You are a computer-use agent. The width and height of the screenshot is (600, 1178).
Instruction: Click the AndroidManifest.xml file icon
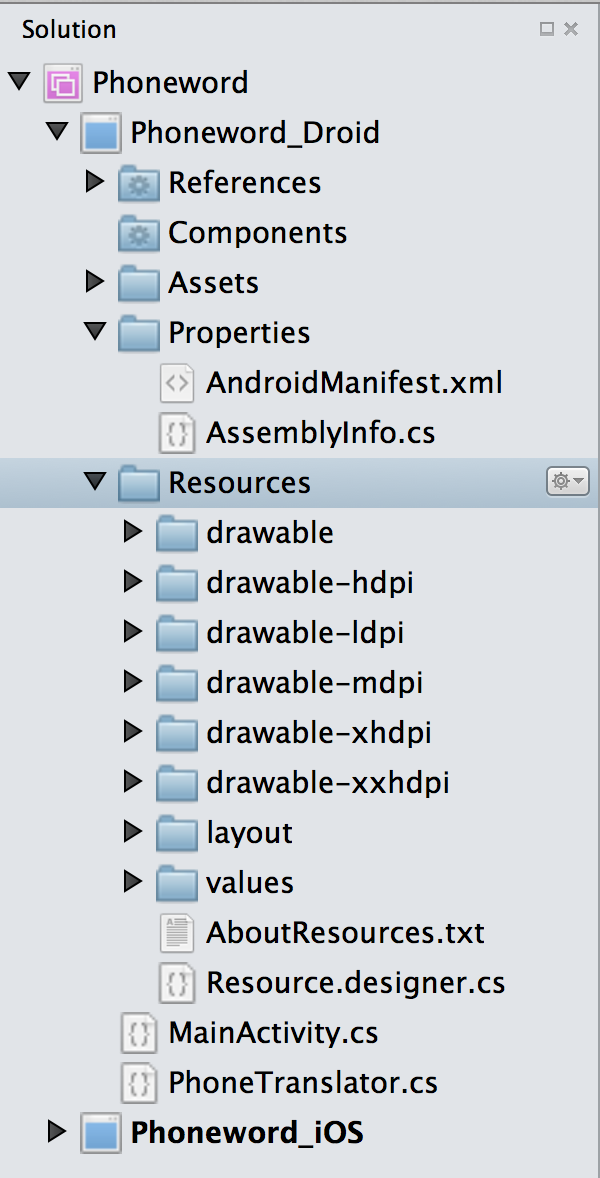pyautogui.click(x=177, y=383)
